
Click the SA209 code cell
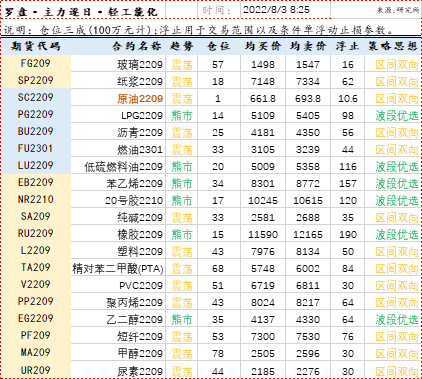coord(36,216)
